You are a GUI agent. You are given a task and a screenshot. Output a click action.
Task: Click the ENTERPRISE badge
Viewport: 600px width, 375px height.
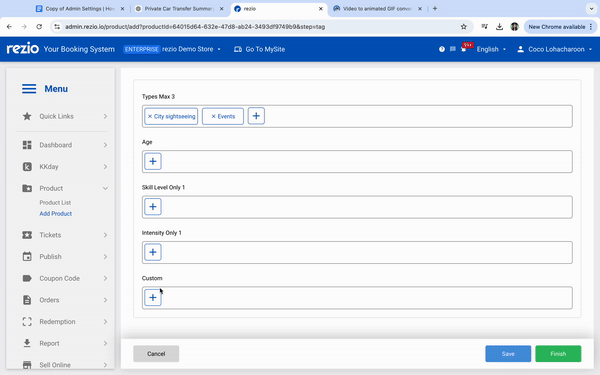(141, 49)
